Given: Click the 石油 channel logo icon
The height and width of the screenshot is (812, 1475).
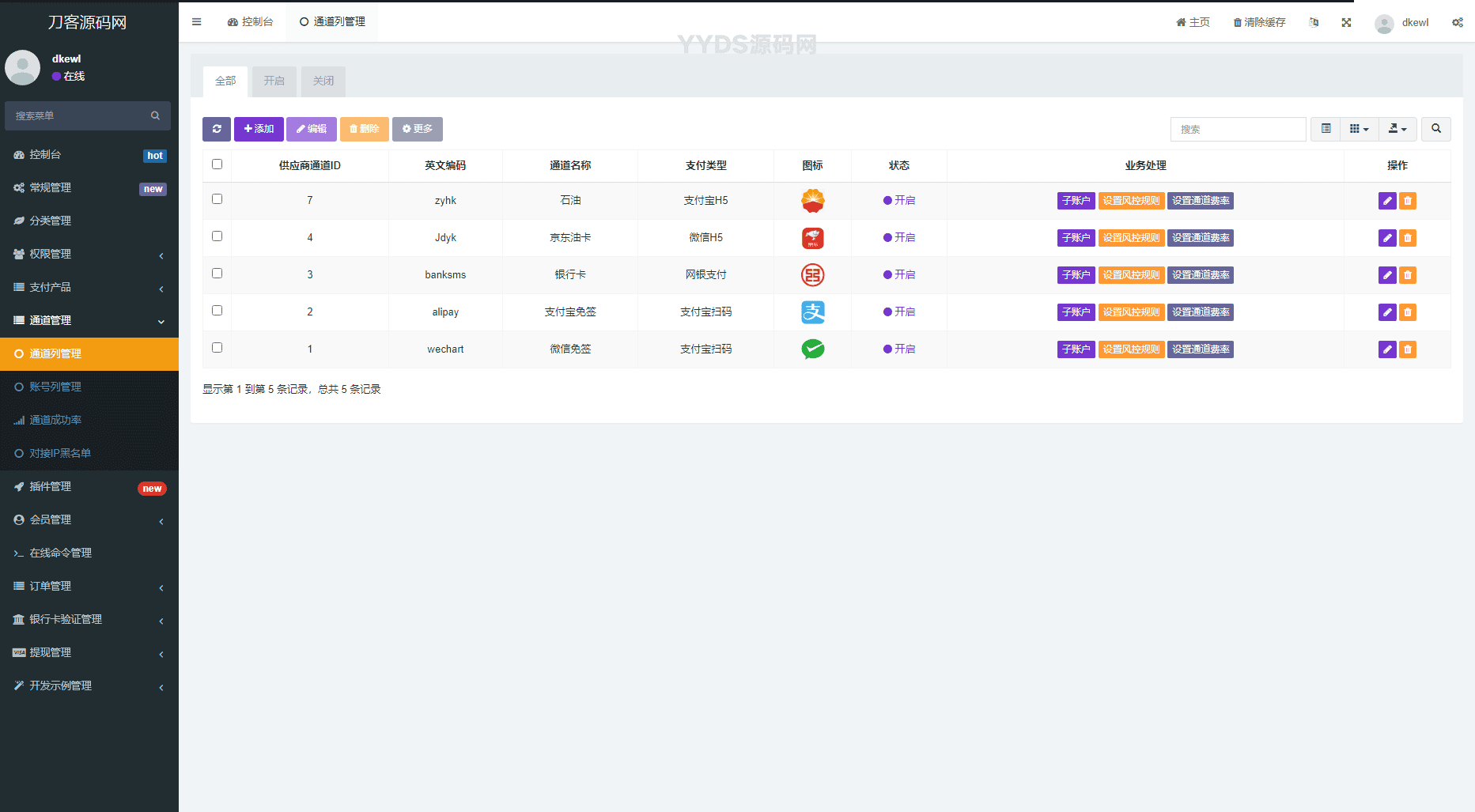Looking at the screenshot, I should (x=812, y=201).
